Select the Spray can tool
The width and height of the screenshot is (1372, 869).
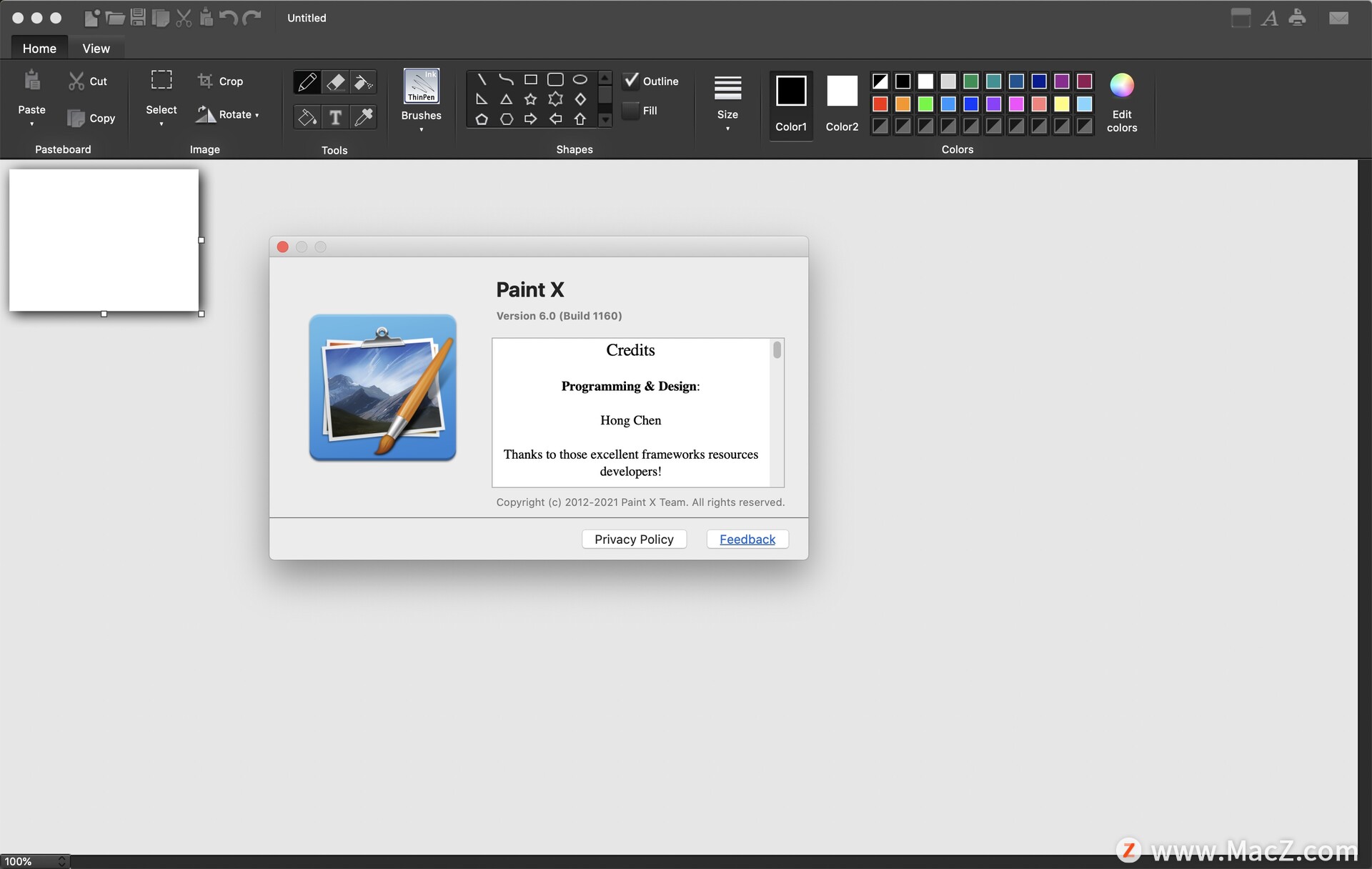(x=363, y=82)
